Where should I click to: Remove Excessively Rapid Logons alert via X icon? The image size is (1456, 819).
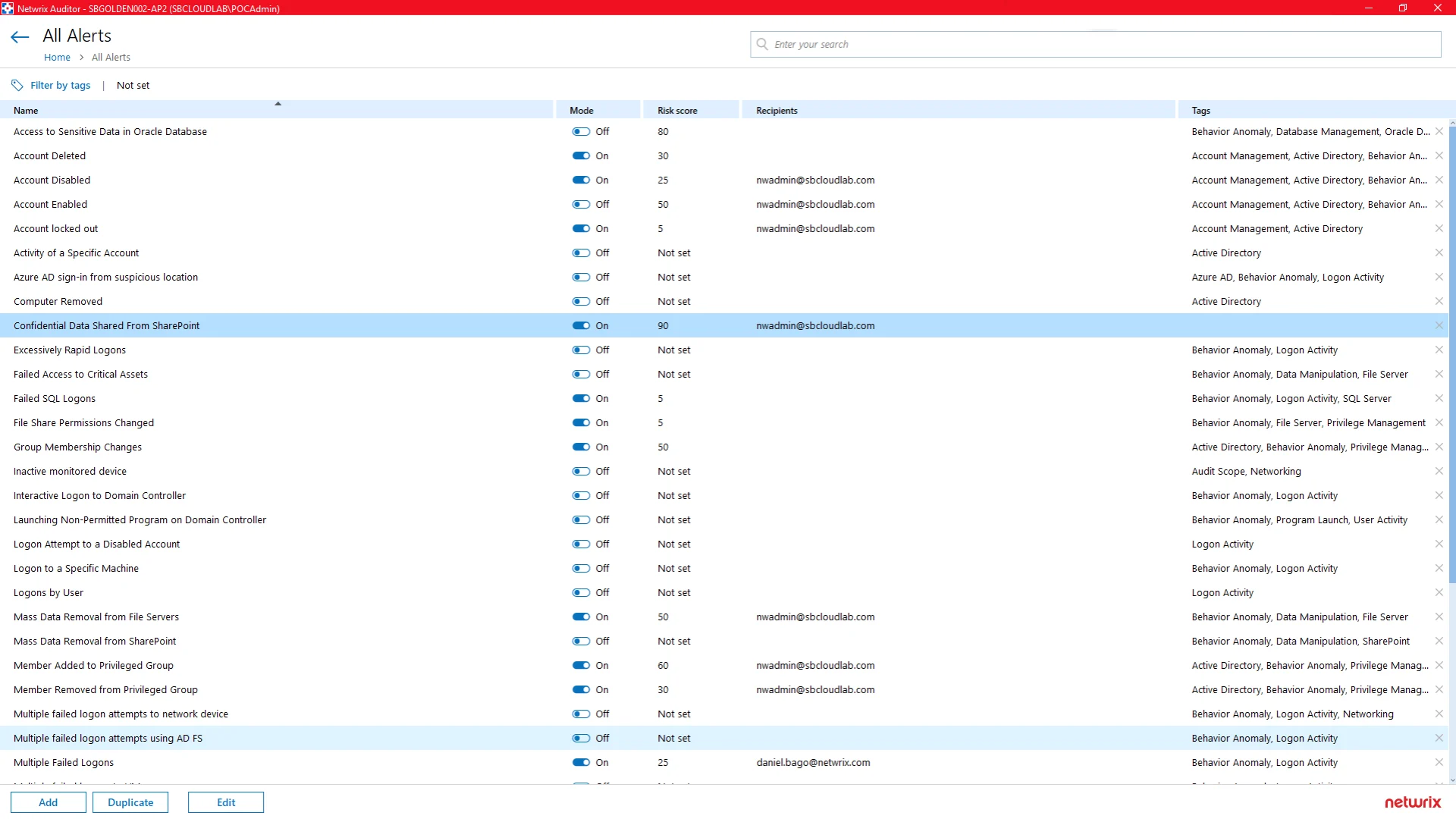(x=1439, y=350)
